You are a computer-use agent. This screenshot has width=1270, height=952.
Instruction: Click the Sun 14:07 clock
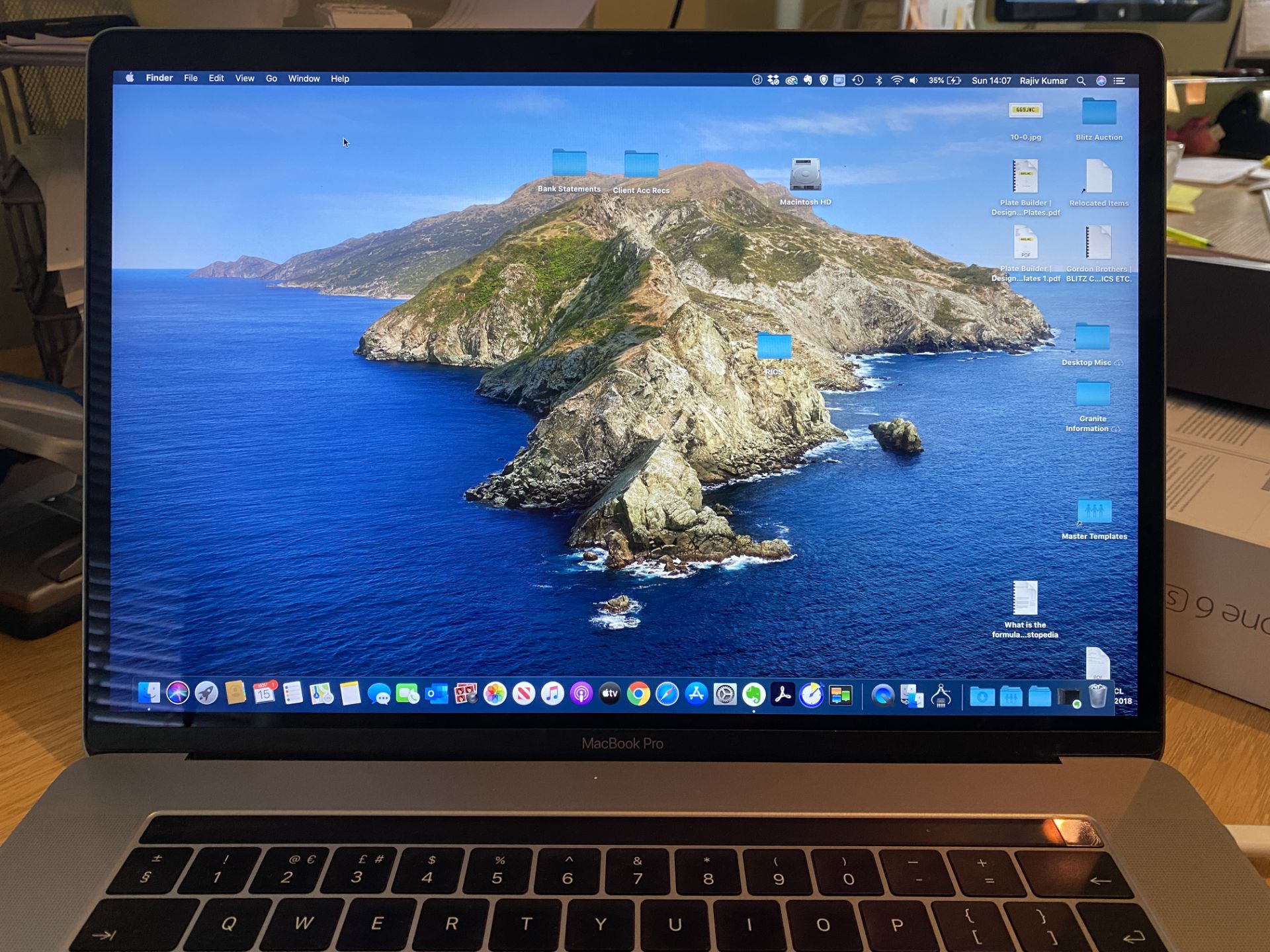click(991, 81)
